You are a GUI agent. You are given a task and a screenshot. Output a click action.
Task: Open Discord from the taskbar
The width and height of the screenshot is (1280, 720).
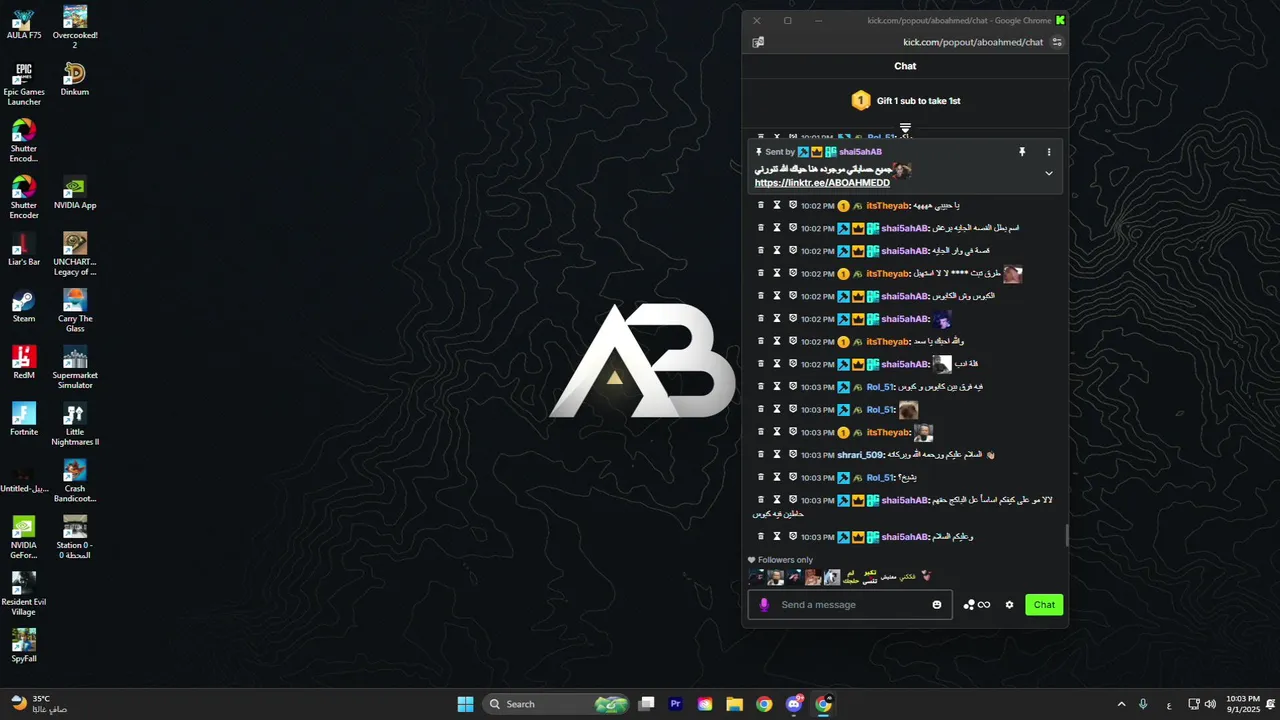click(x=794, y=704)
